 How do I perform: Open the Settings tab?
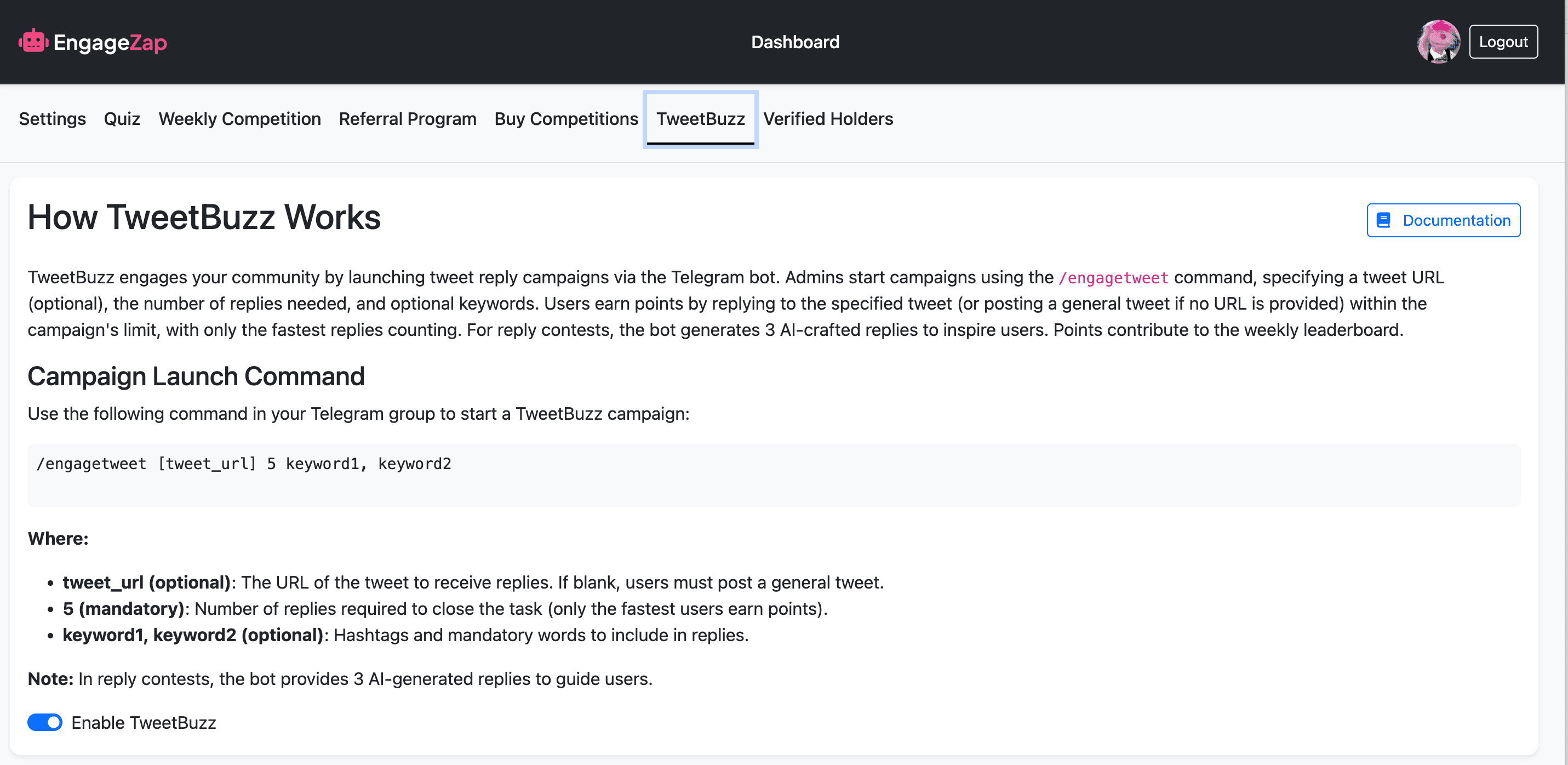53,119
